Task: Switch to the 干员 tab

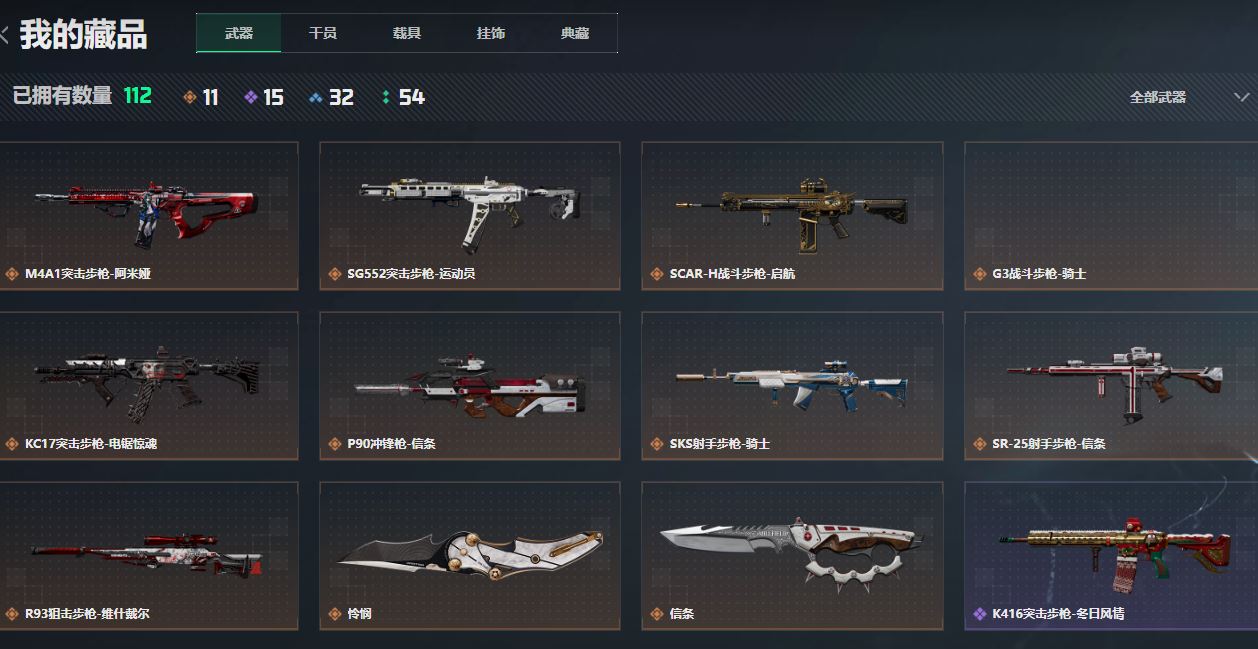Action: point(323,33)
